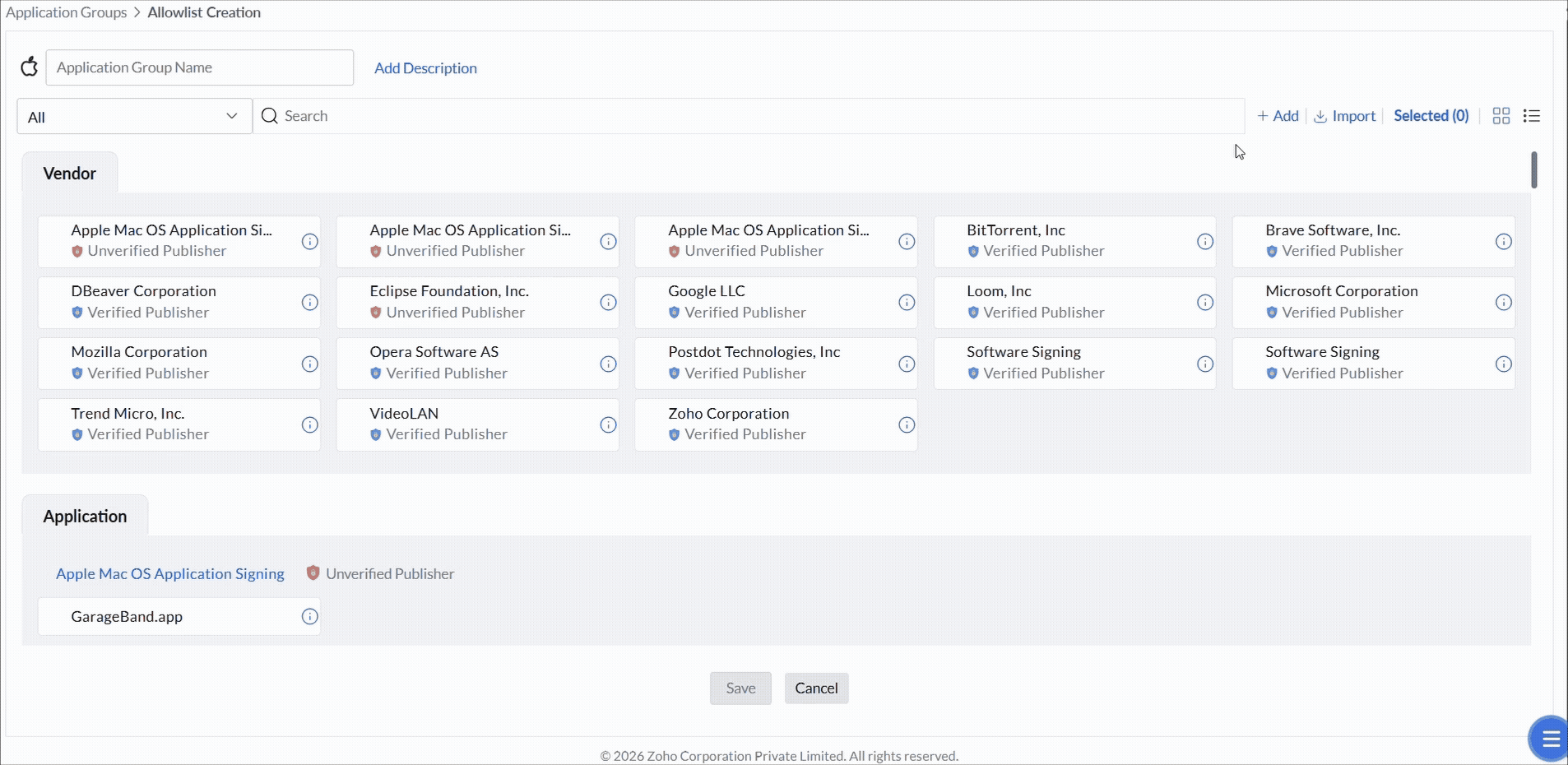Open the All filter dropdown
This screenshot has width=1568, height=765.
(x=135, y=116)
